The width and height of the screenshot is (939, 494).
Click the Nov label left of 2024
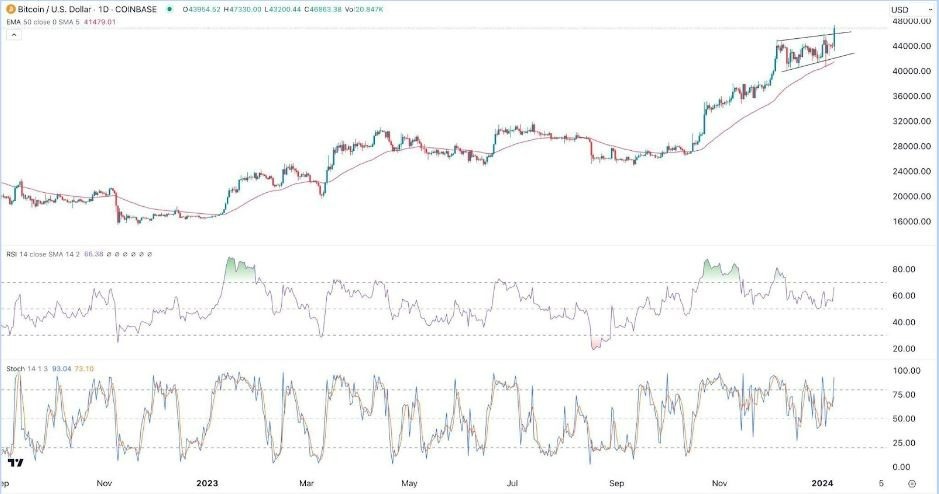click(x=719, y=483)
